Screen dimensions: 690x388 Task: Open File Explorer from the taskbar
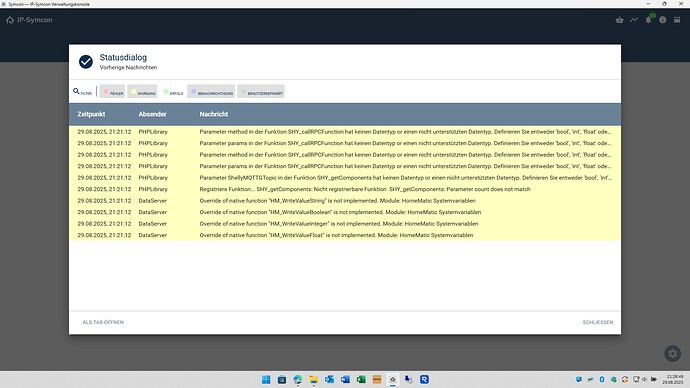pyautogui.click(x=314, y=380)
